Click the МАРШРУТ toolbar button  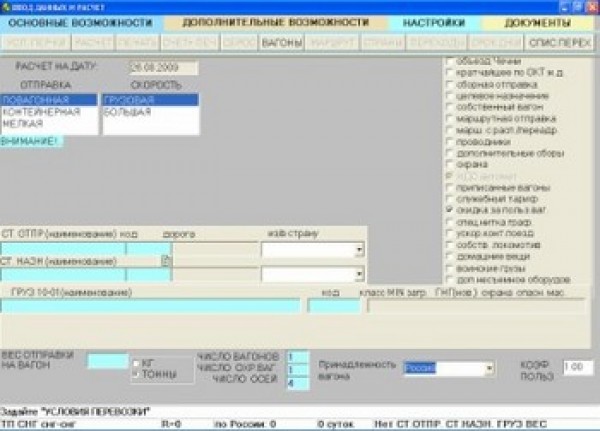click(x=332, y=43)
